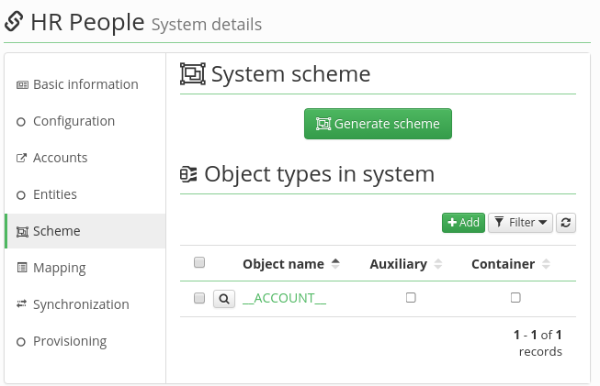600x386 pixels.
Task: Click the Object name sort arrow icon
Action: 336,264
